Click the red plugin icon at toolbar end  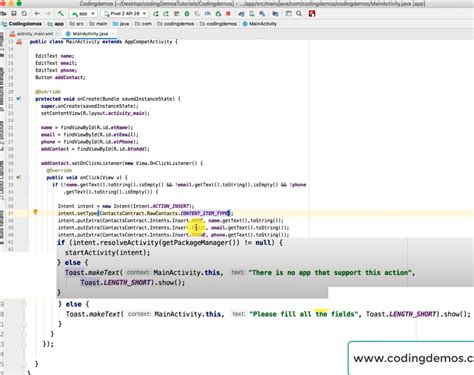tap(312, 14)
